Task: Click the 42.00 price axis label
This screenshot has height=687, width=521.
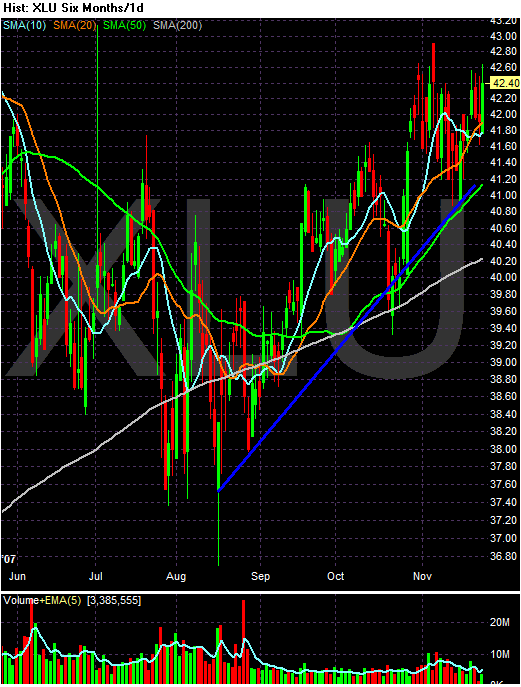Action: click(x=503, y=114)
